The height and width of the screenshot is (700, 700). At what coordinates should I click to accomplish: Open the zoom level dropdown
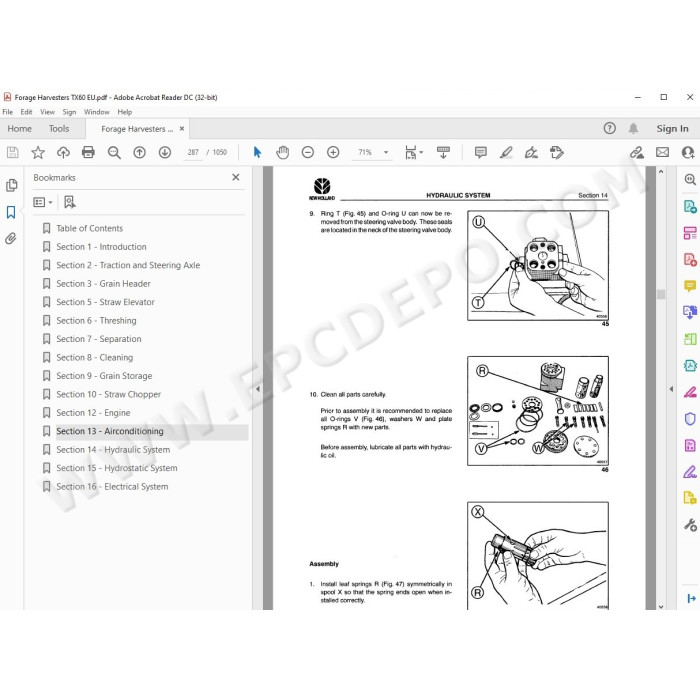click(x=386, y=153)
